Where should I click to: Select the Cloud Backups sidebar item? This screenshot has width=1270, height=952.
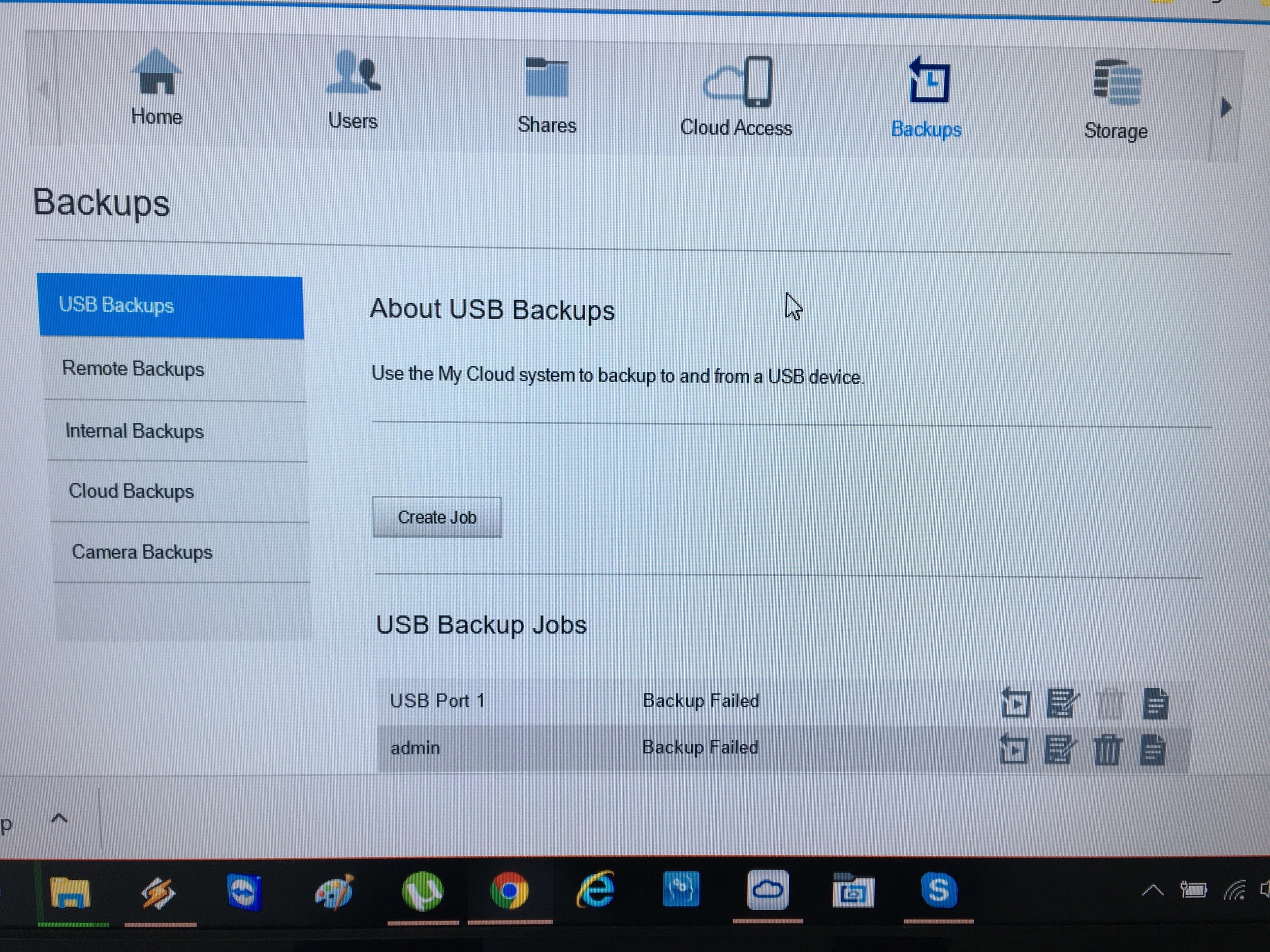point(131,491)
